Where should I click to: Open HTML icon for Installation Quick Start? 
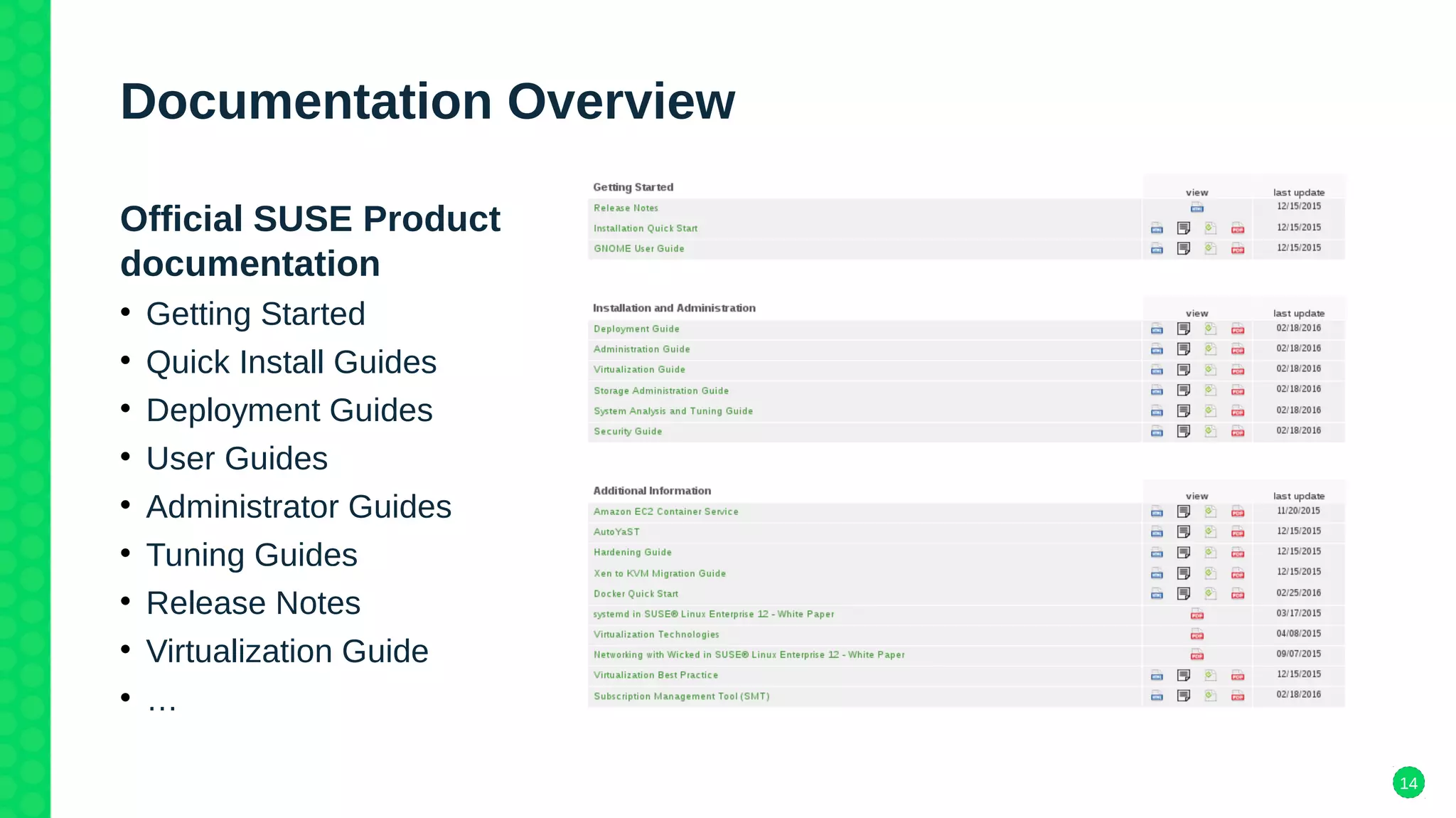coord(1157,228)
